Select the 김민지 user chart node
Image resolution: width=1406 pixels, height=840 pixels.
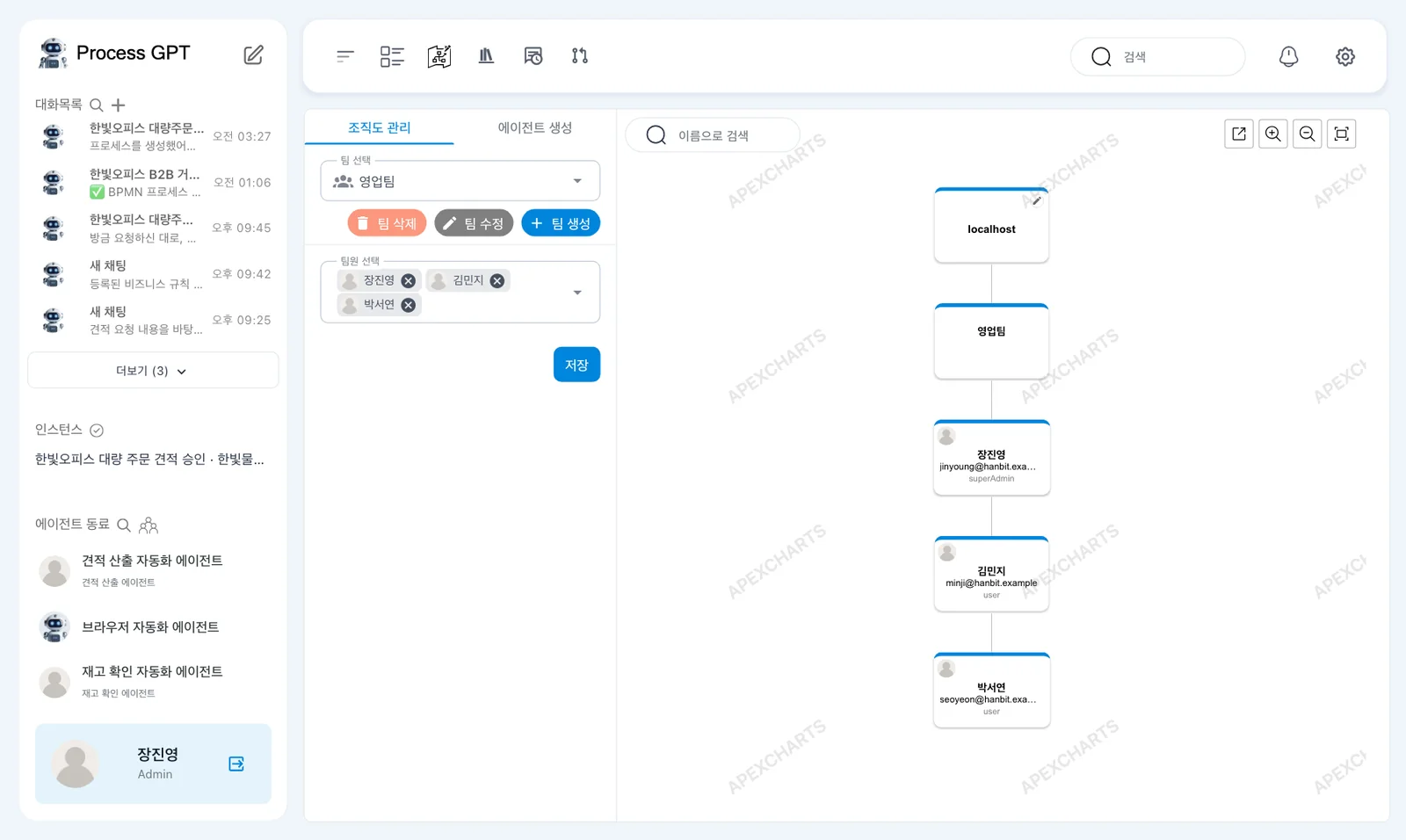pos(991,574)
